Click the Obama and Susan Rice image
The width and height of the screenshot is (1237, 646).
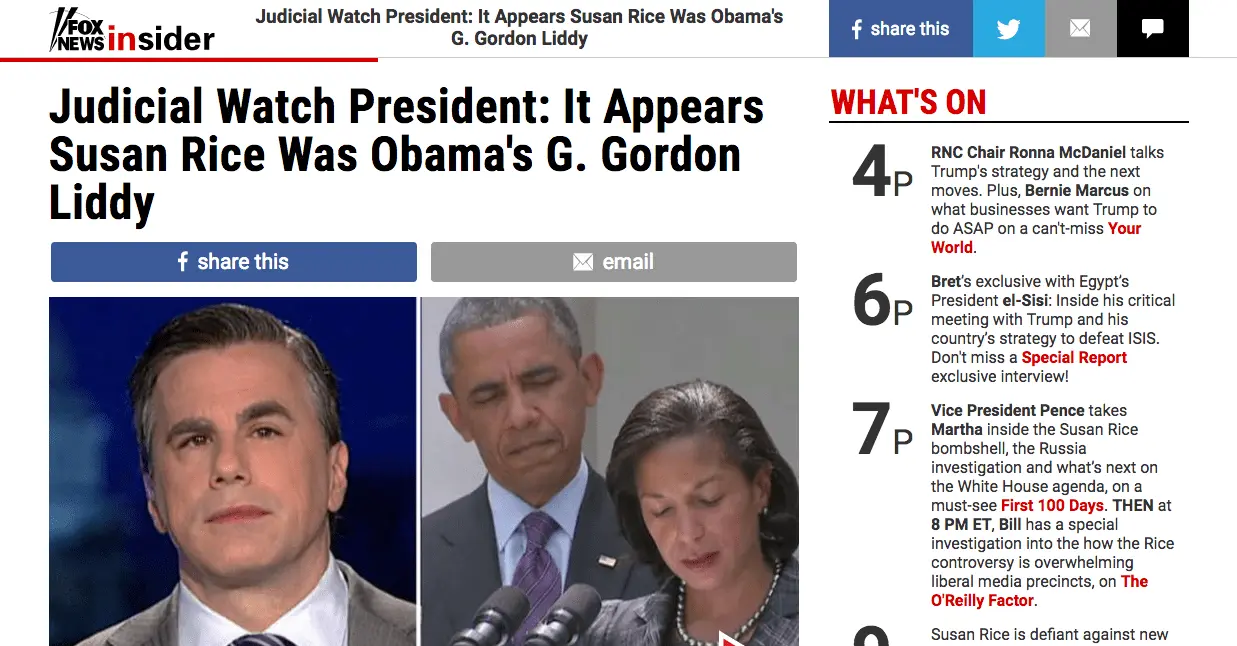pyautogui.click(x=609, y=471)
